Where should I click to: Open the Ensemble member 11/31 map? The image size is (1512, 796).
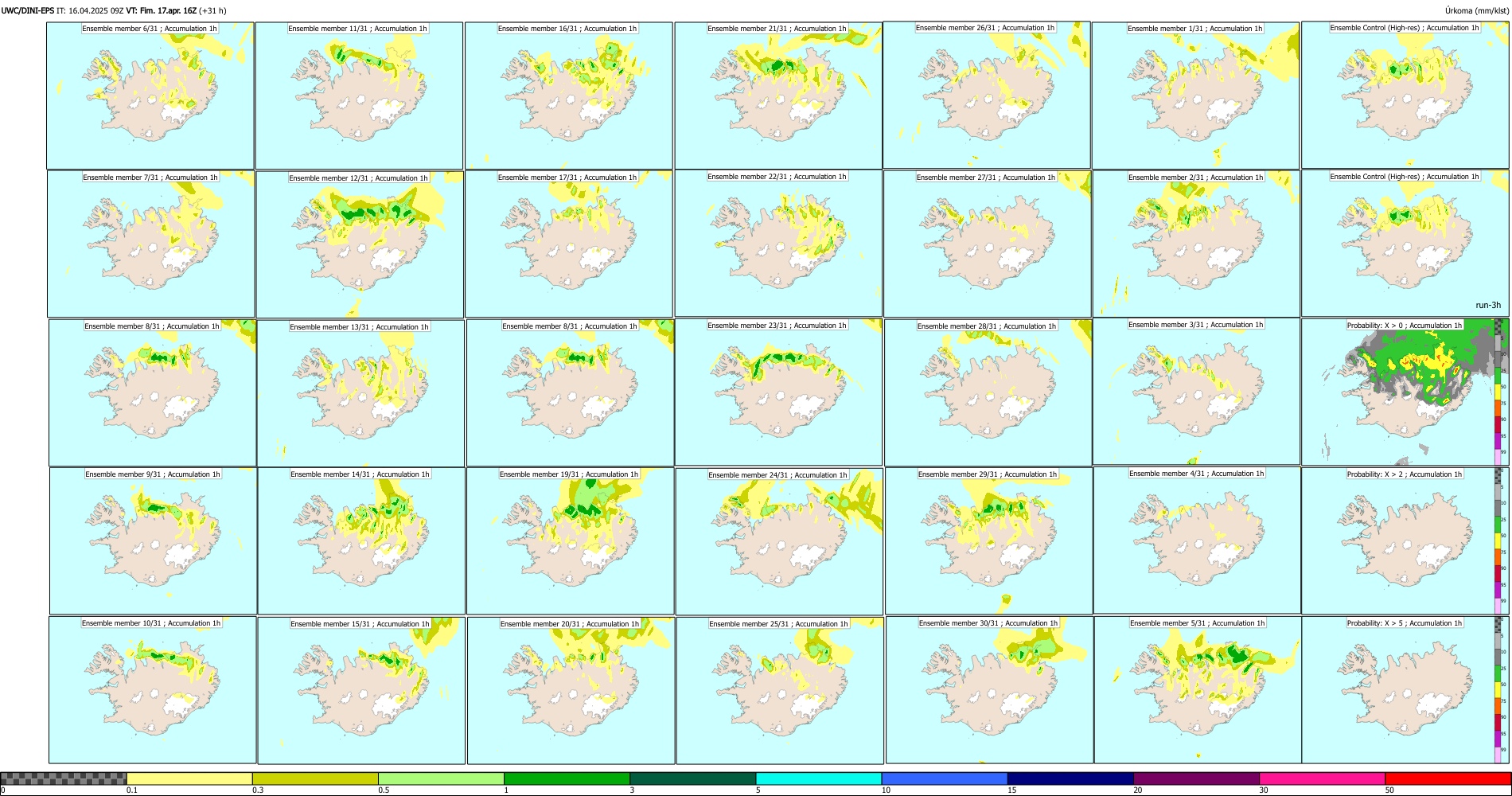[x=359, y=96]
